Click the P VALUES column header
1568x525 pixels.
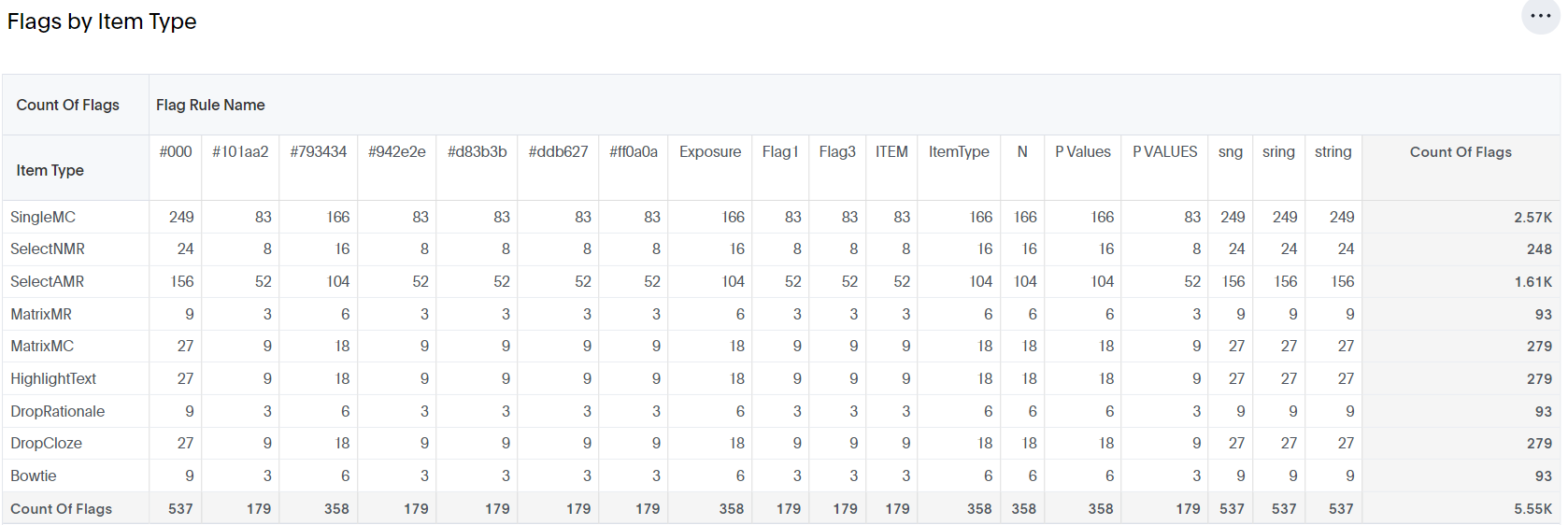[x=1164, y=152]
